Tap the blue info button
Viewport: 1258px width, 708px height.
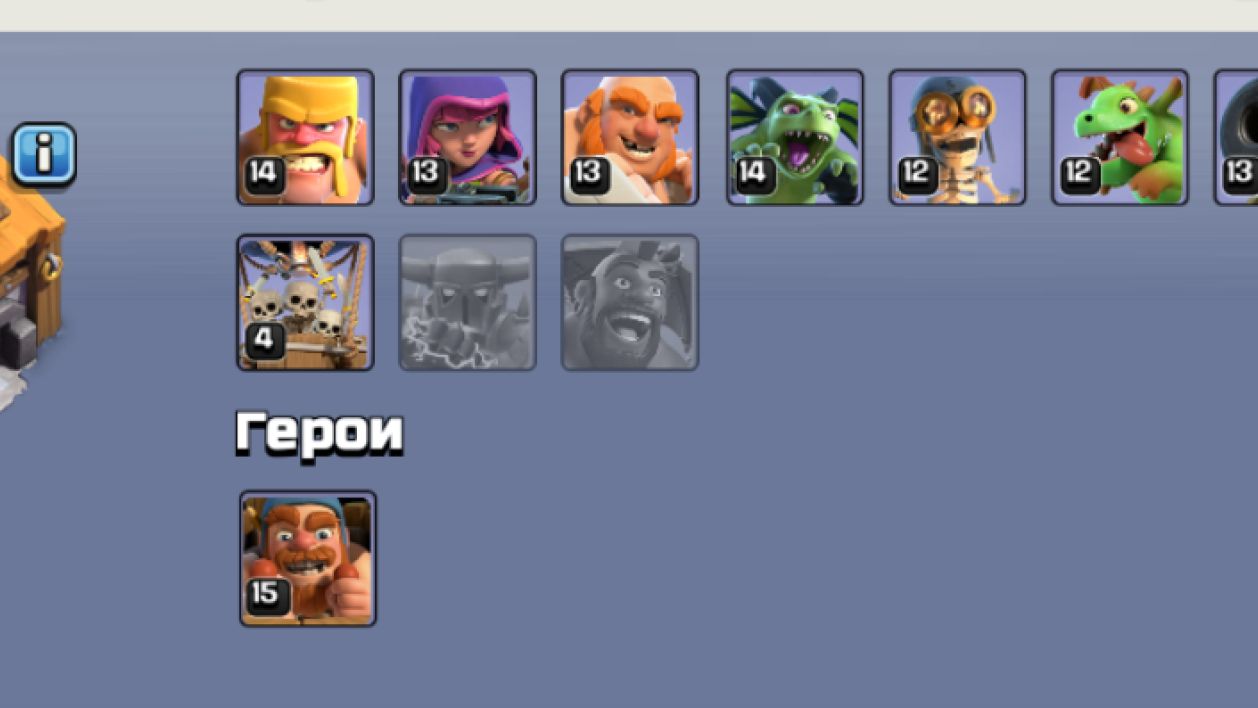click(x=44, y=154)
